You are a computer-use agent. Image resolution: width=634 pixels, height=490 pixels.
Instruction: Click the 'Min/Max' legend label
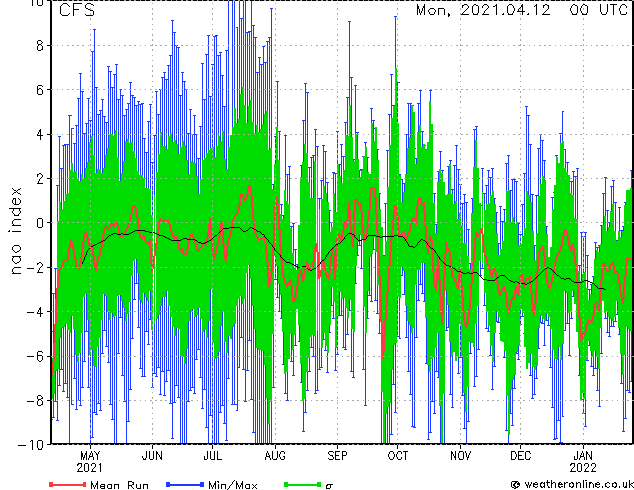tap(232, 485)
